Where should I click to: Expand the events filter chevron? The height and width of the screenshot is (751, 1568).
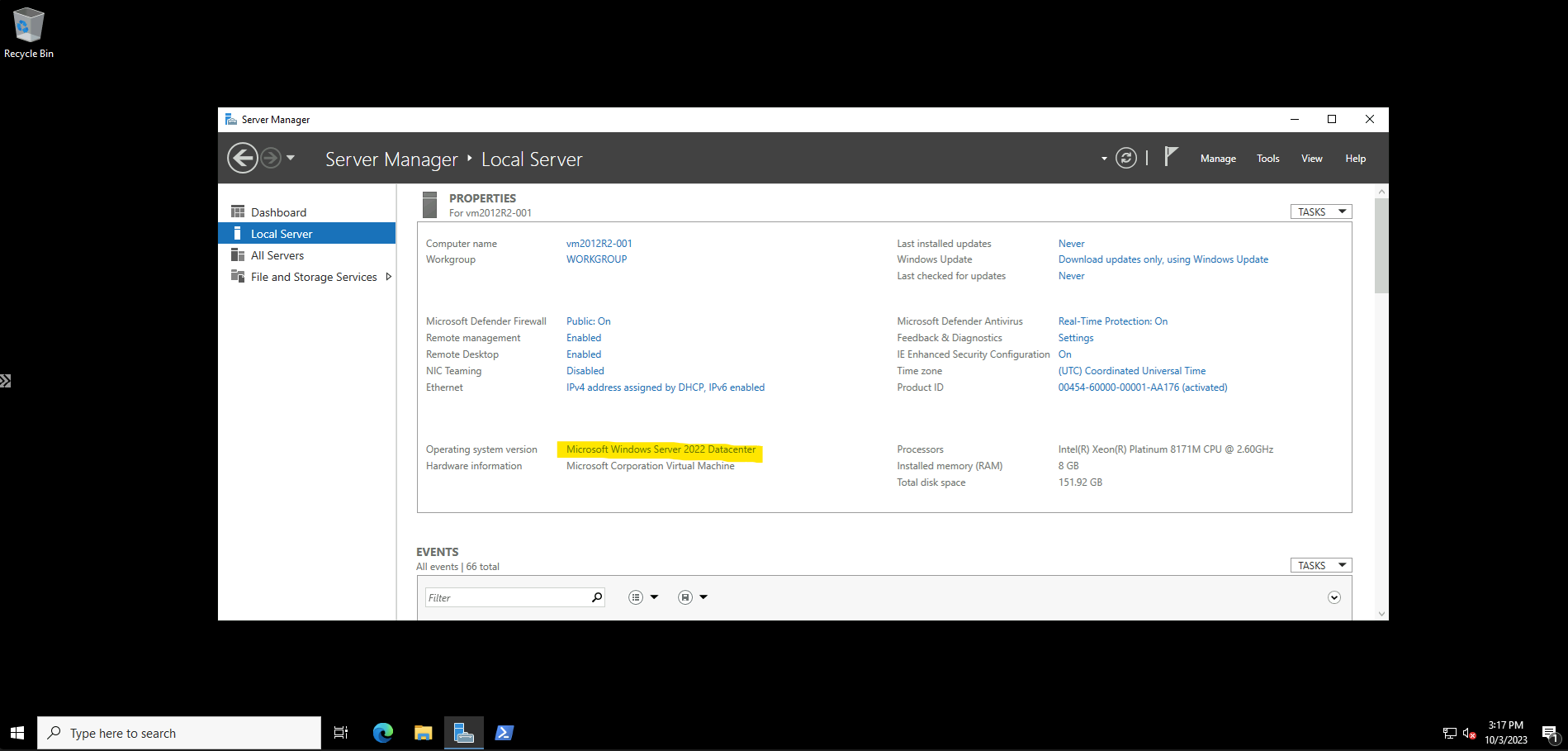1334,597
